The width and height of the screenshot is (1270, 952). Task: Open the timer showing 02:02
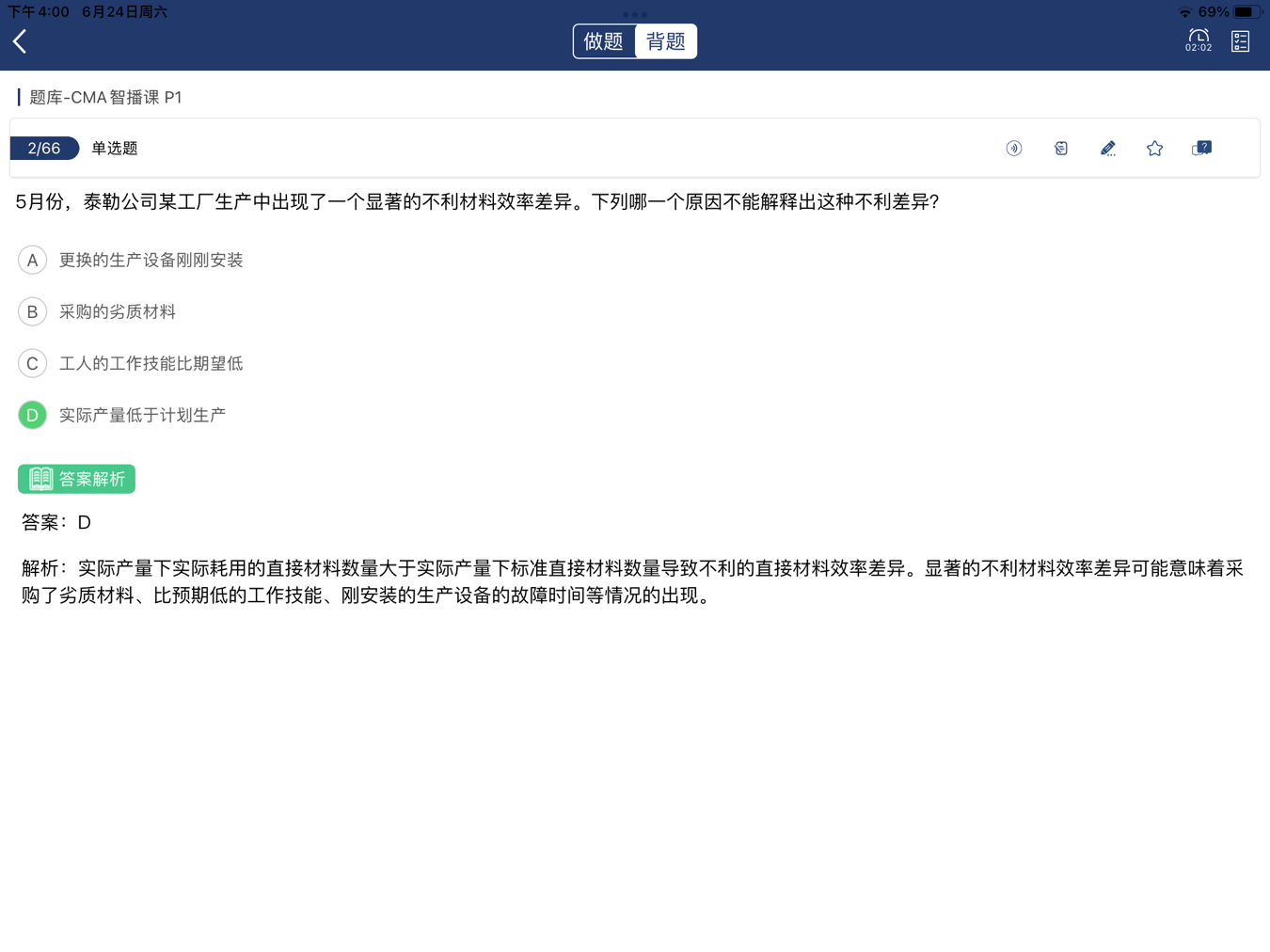click(1198, 40)
